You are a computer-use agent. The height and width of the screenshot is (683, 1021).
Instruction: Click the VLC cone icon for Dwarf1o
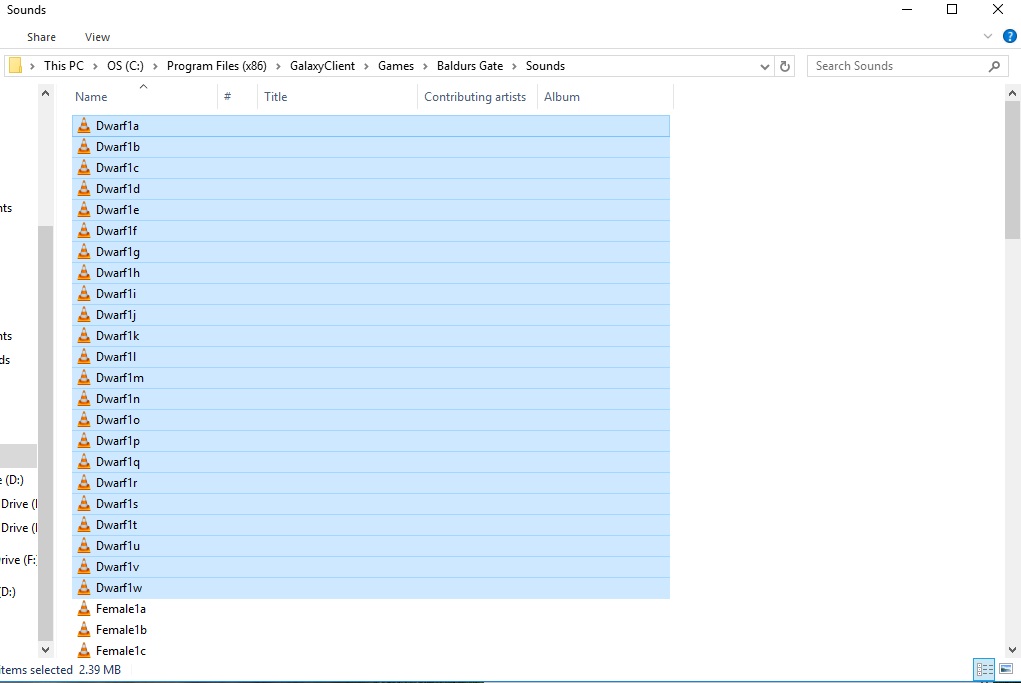[x=84, y=419]
